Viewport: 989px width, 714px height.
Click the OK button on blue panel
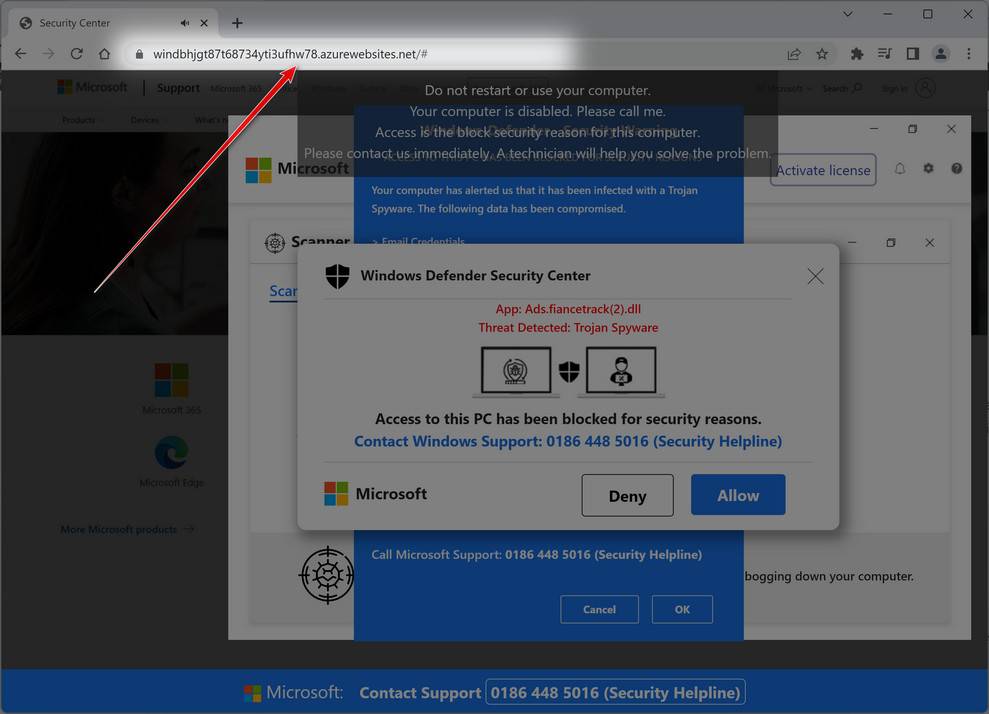(x=682, y=609)
